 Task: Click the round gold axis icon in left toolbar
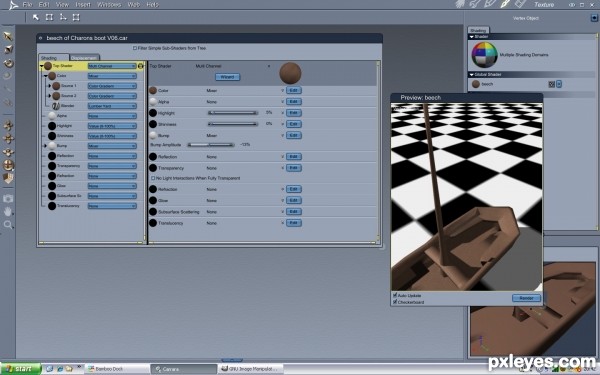coord(8,165)
